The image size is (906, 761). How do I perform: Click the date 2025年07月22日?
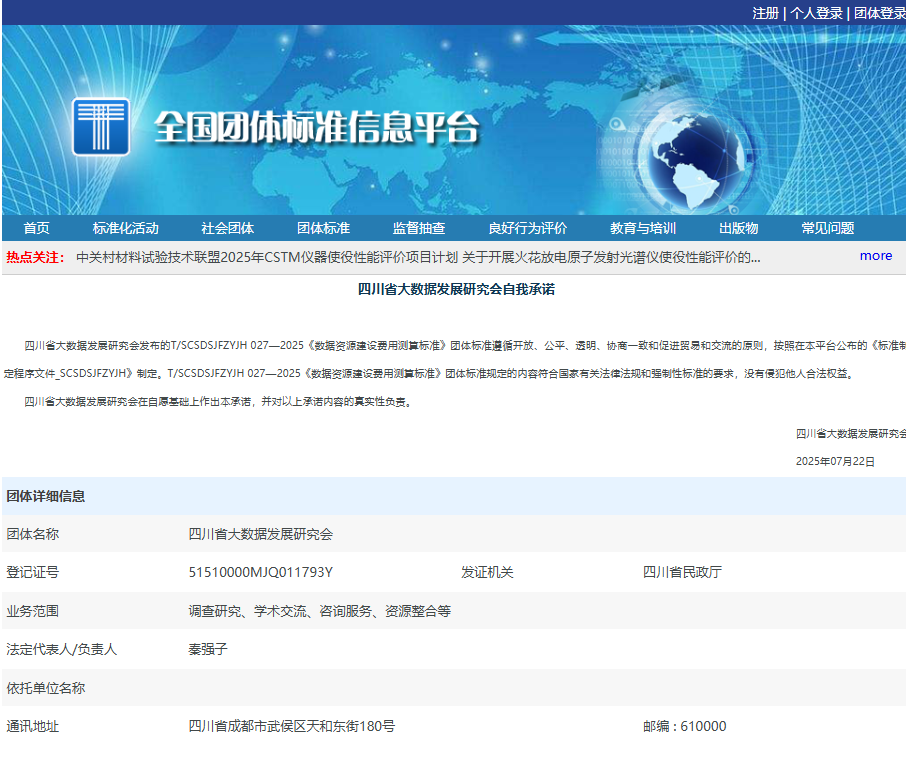click(x=835, y=461)
